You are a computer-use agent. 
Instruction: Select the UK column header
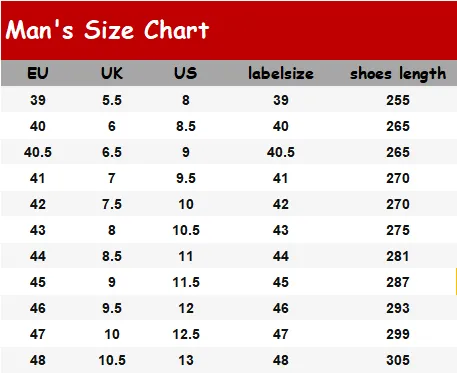[x=112, y=73]
